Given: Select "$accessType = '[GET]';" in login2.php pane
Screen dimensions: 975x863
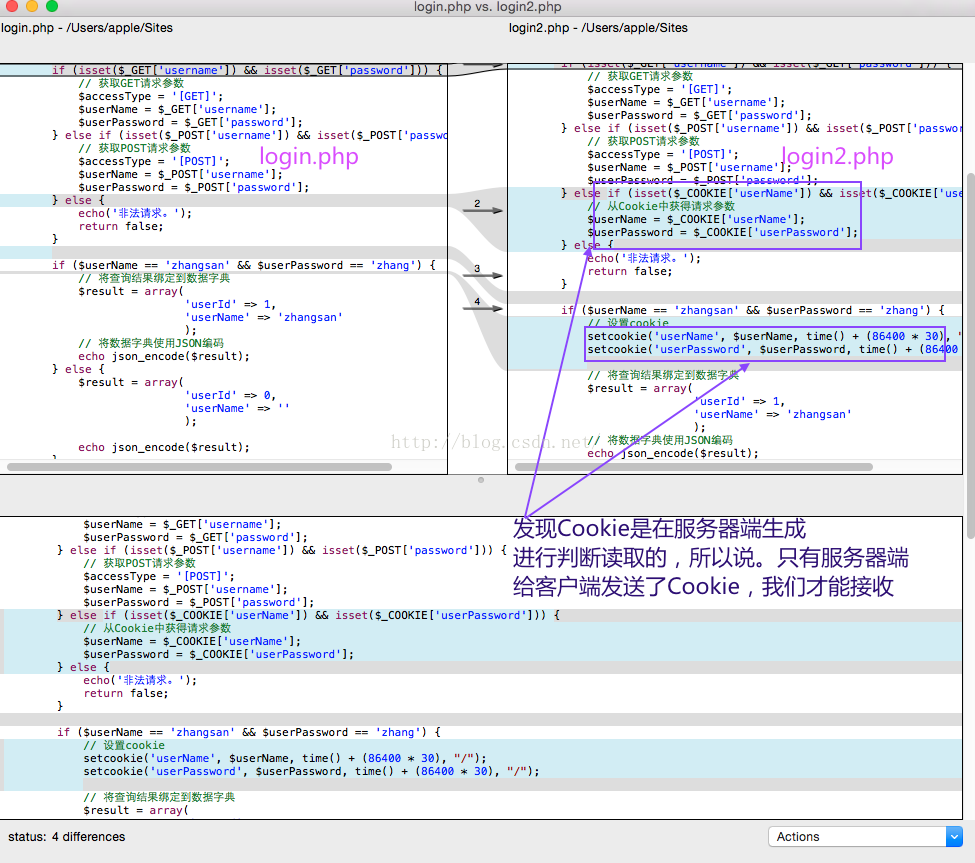Looking at the screenshot, I should pos(660,90).
